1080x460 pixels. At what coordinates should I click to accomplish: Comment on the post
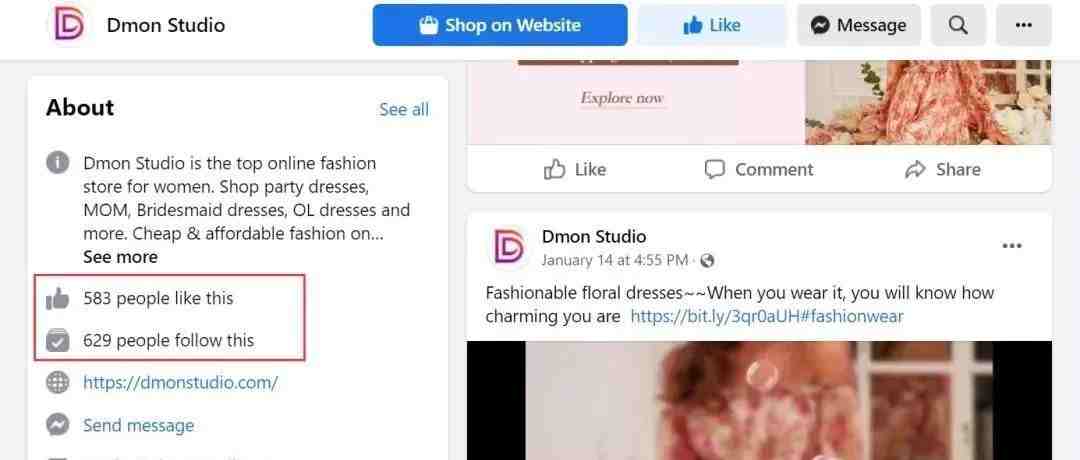pos(759,169)
